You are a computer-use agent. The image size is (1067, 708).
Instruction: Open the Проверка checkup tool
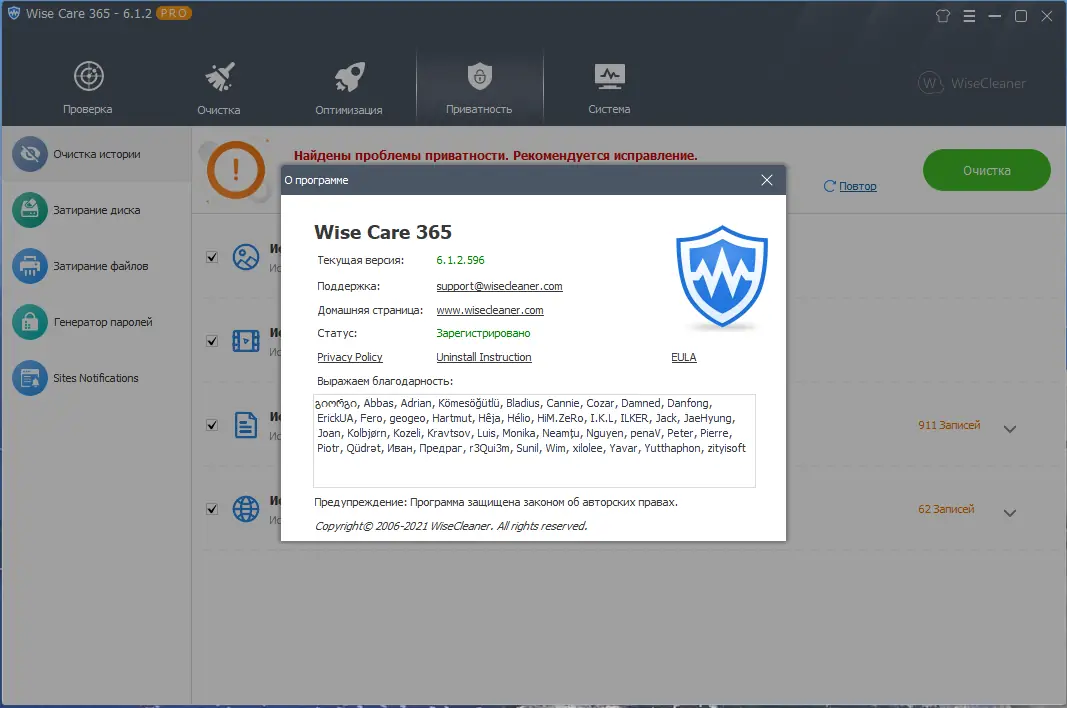click(x=87, y=84)
